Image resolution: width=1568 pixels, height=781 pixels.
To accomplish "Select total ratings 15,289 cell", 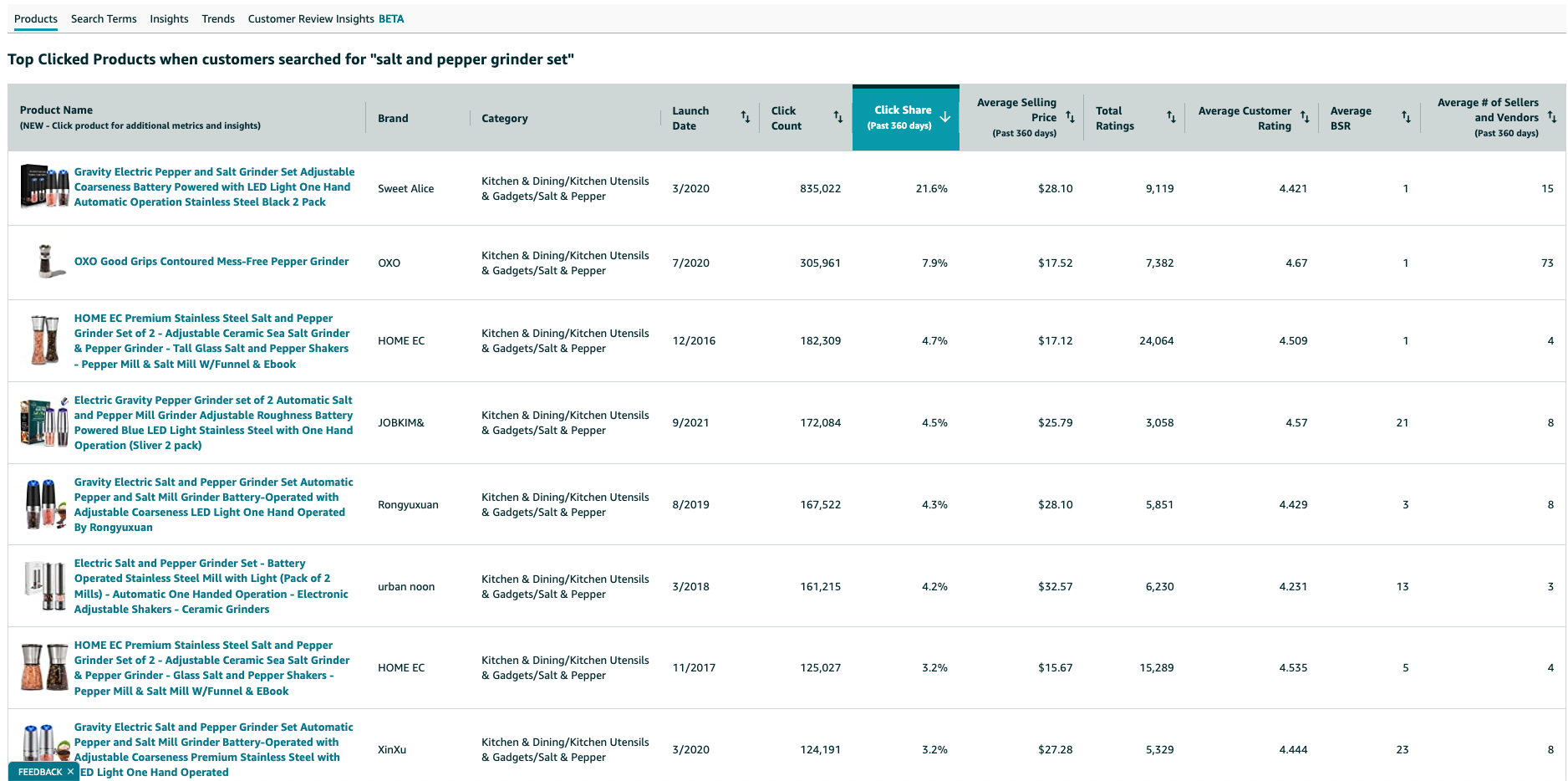I will point(1156,667).
